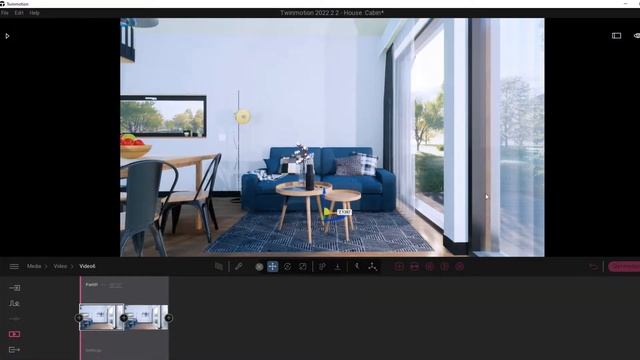640x360 pixels.
Task: Click the pink playhead line in the timeline
Action: [x=80, y=318]
